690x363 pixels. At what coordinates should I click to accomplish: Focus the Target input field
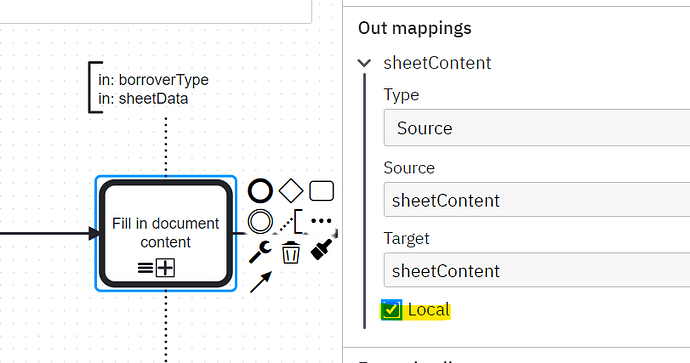click(x=537, y=271)
